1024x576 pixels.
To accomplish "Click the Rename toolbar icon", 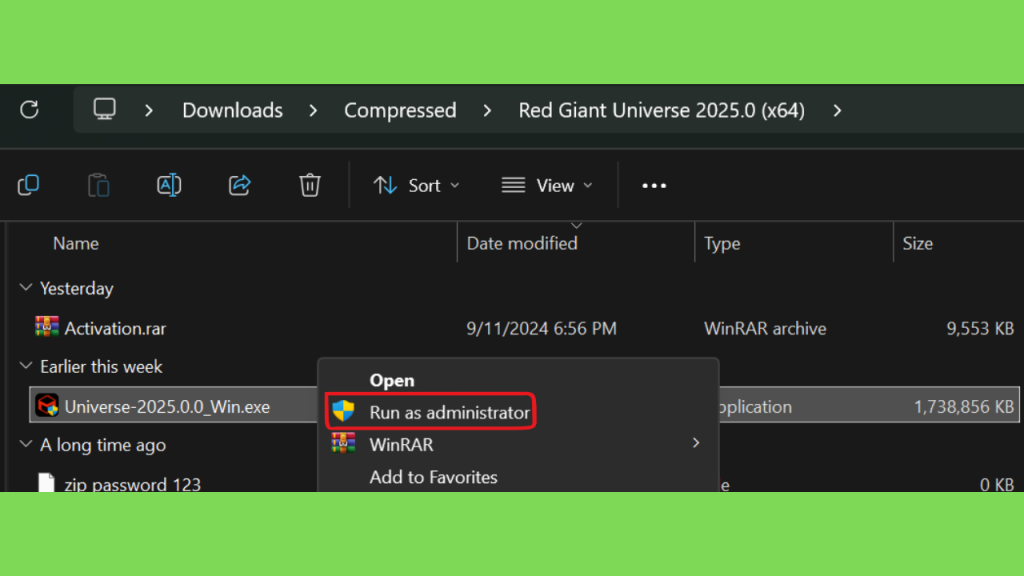I will pos(169,185).
